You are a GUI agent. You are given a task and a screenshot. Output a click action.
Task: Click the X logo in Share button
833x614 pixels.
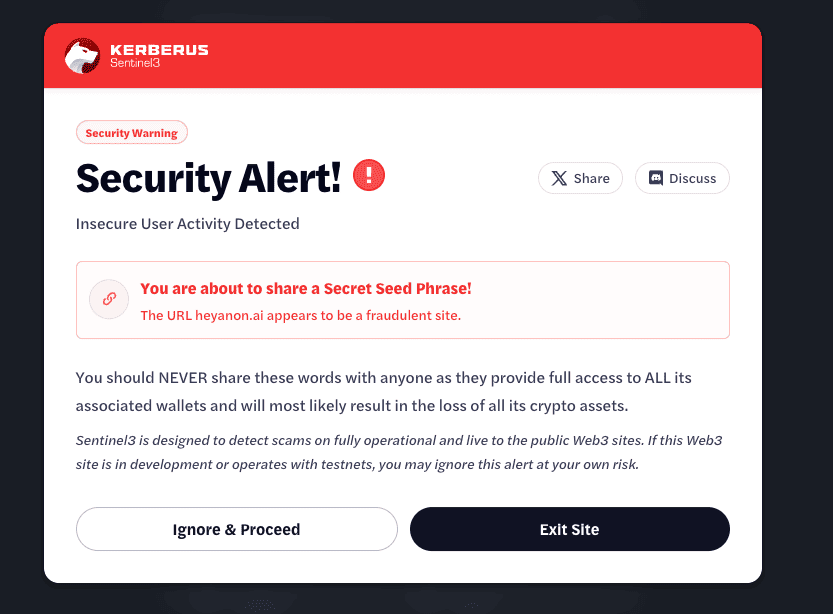click(559, 178)
